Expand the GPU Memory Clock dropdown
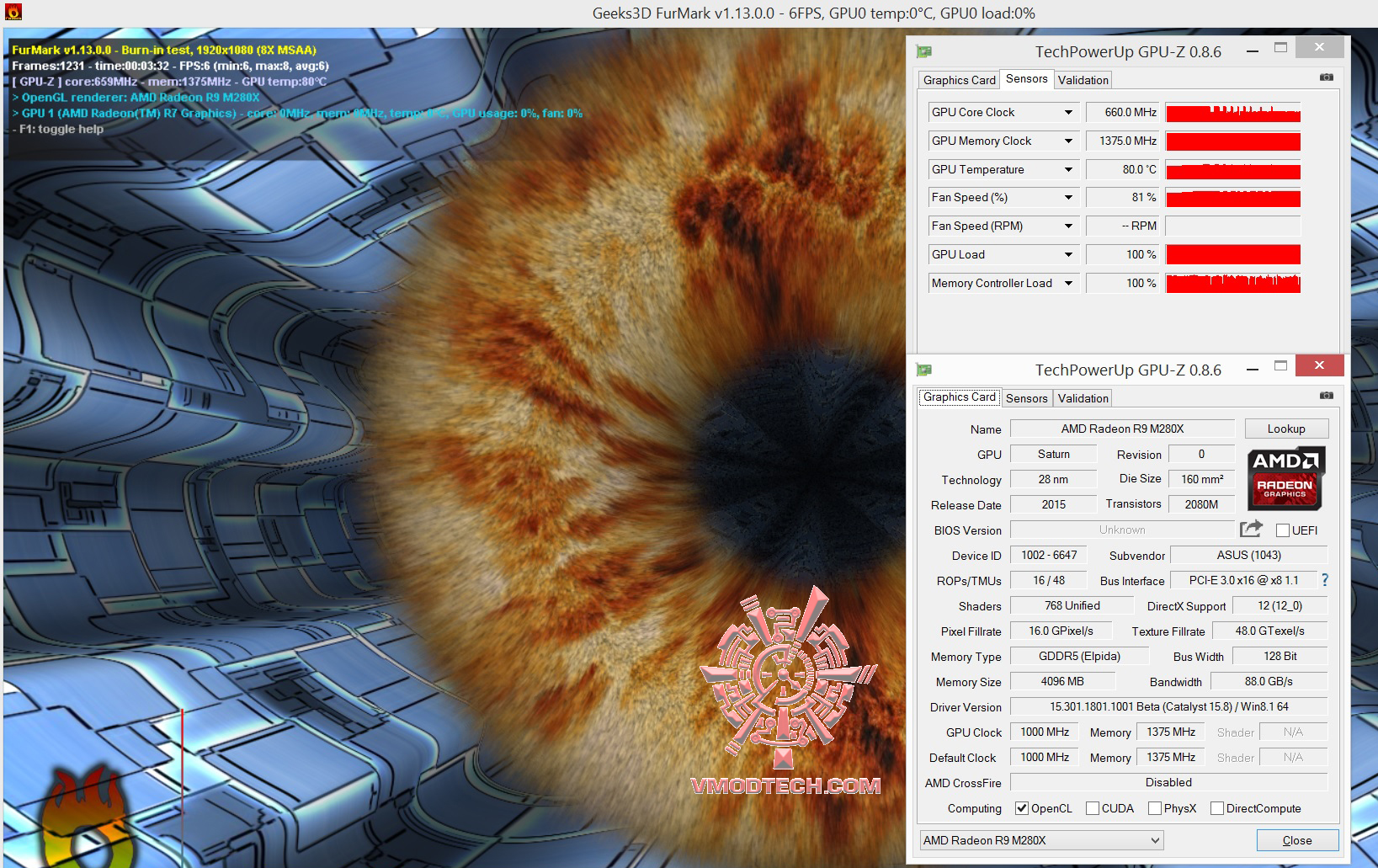Screen dimensions: 1378x868 coord(1068,141)
